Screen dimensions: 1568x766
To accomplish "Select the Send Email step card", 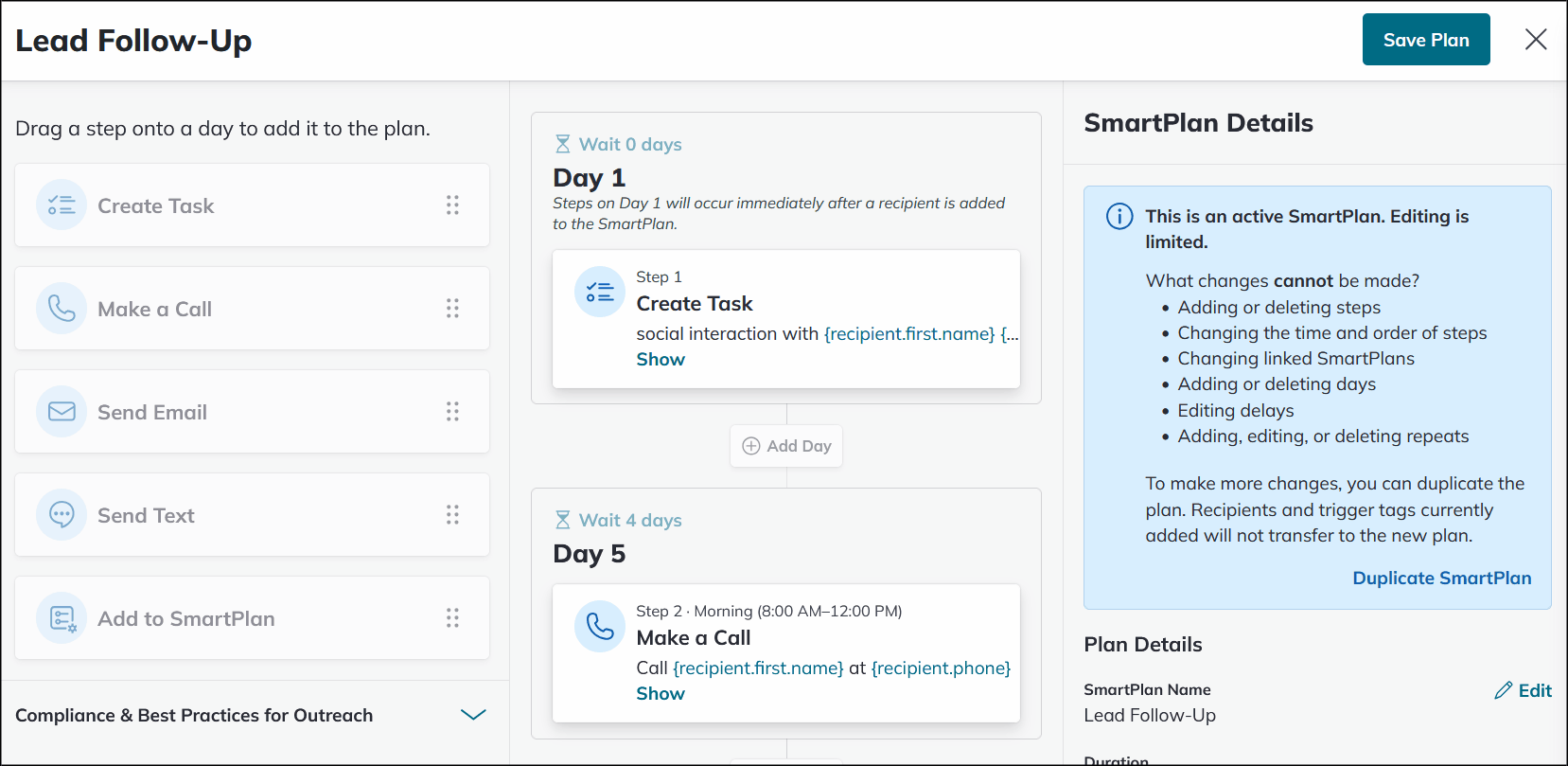I will (252, 412).
